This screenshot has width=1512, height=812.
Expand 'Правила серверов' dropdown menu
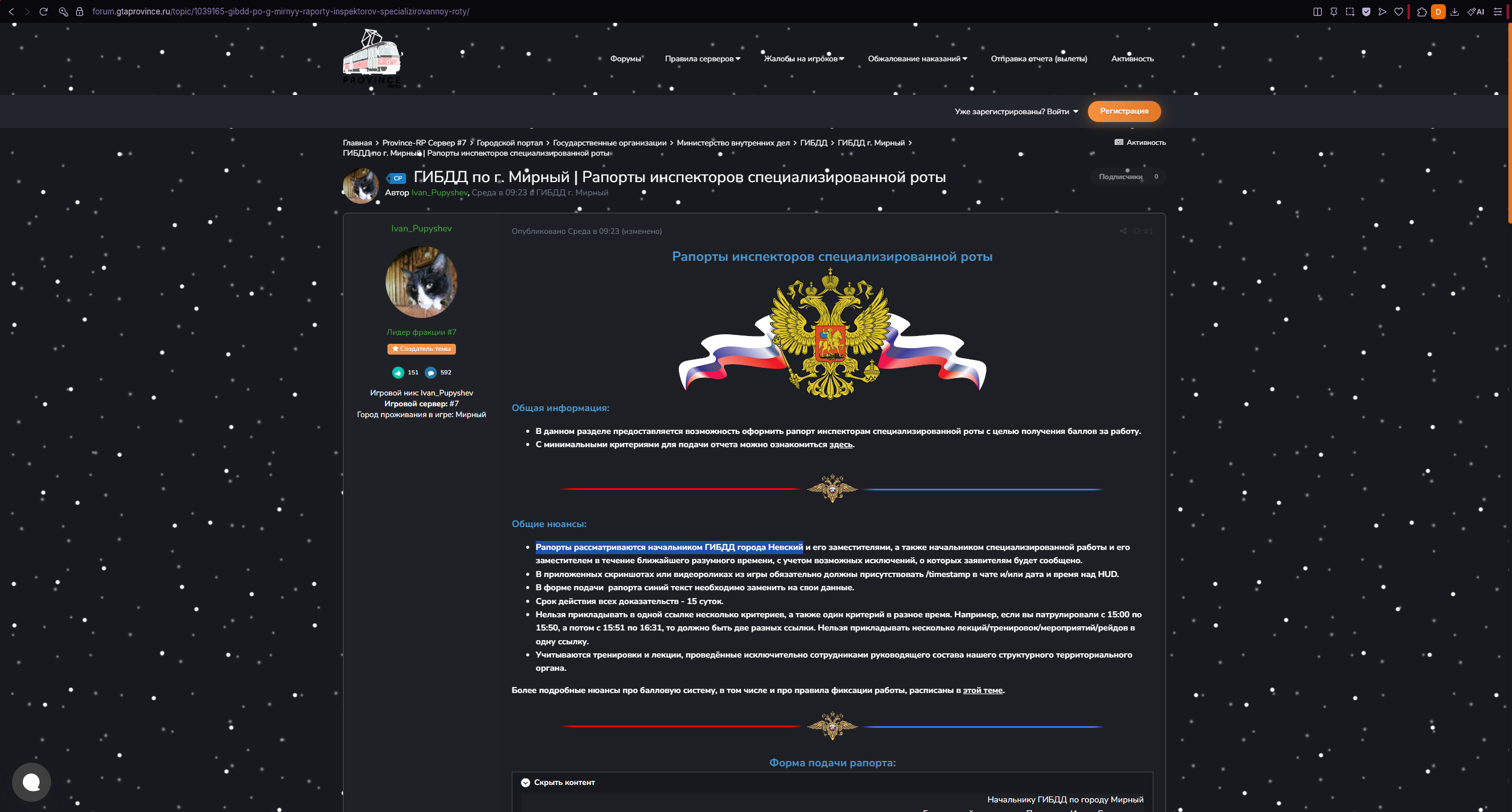702,59
